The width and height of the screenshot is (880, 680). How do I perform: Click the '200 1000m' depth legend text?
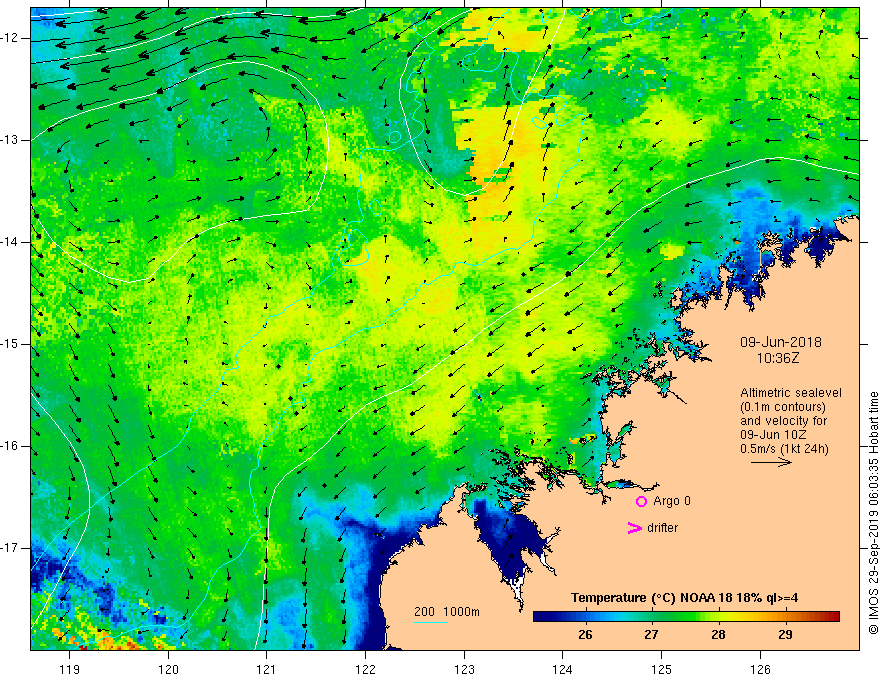[447, 612]
